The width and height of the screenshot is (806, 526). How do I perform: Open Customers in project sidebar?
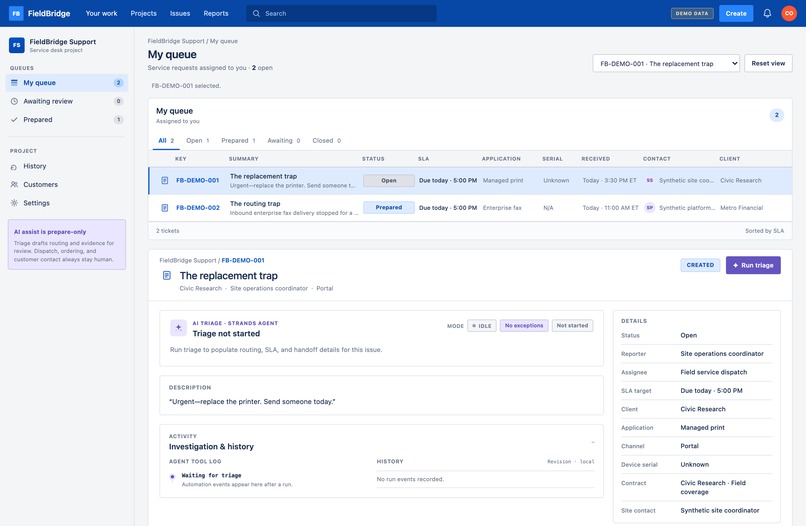tap(66, 185)
